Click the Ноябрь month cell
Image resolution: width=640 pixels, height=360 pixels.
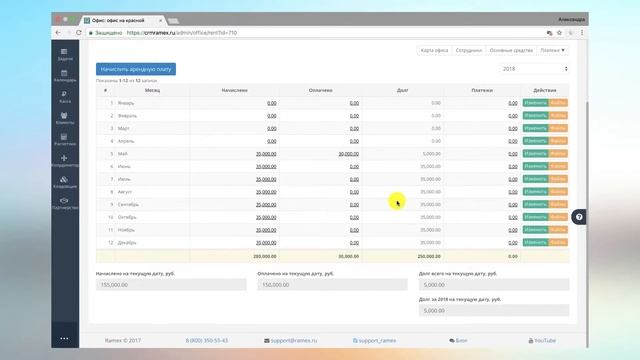(x=152, y=230)
